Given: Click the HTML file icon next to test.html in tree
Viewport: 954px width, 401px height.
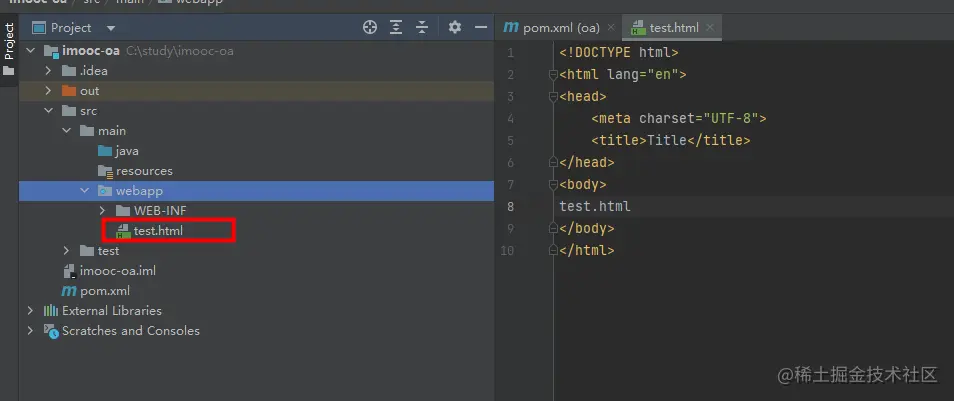Looking at the screenshot, I should 123,231.
